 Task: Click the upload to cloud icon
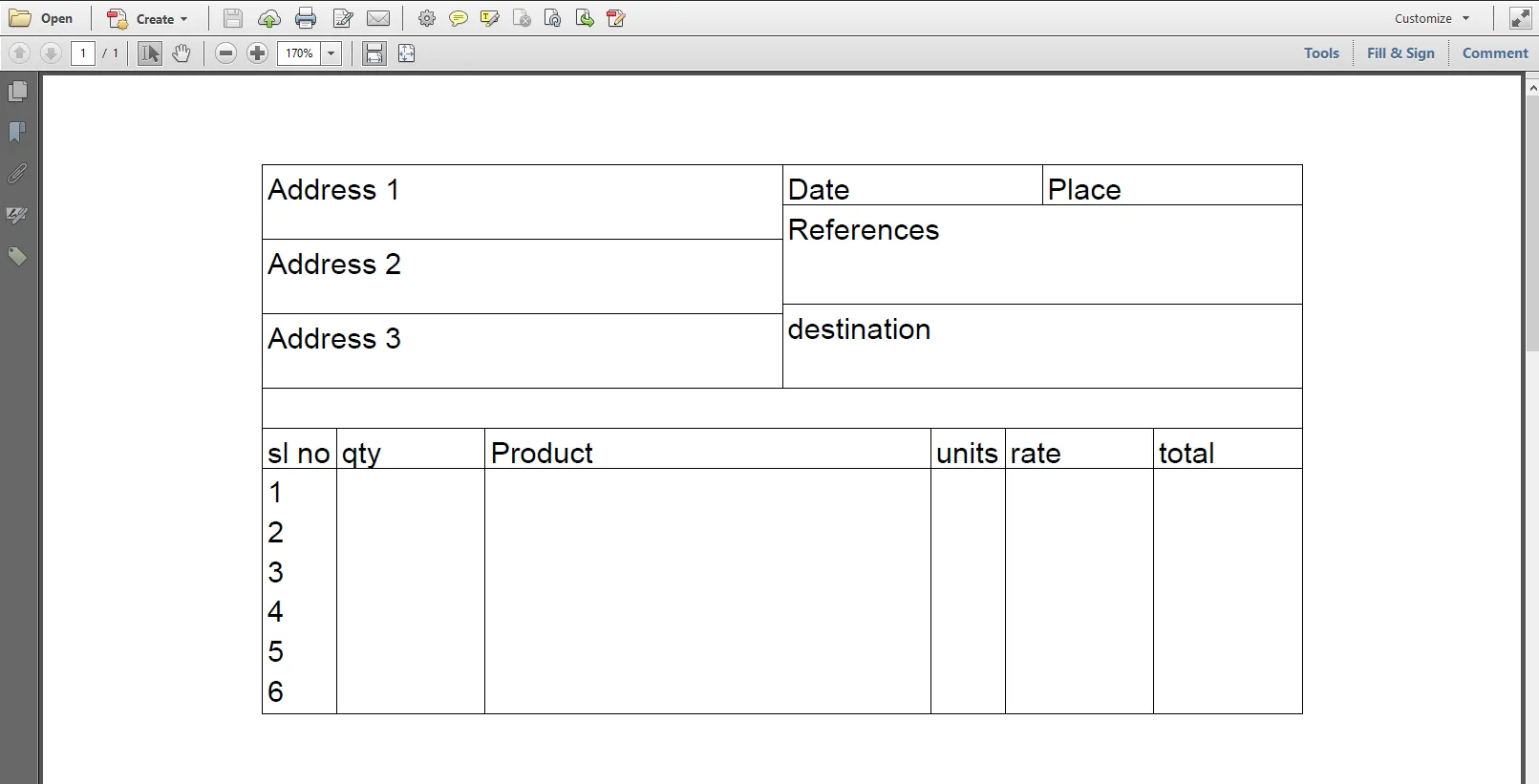coord(269,18)
